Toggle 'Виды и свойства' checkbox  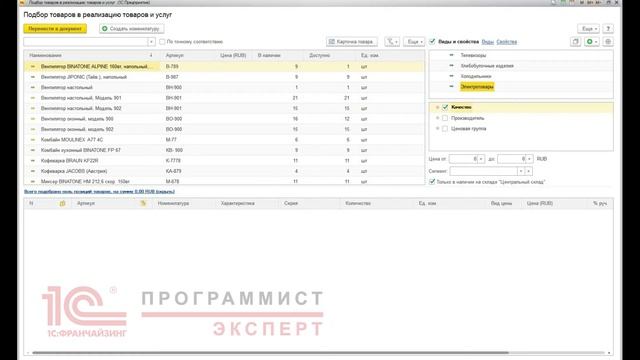click(x=432, y=42)
